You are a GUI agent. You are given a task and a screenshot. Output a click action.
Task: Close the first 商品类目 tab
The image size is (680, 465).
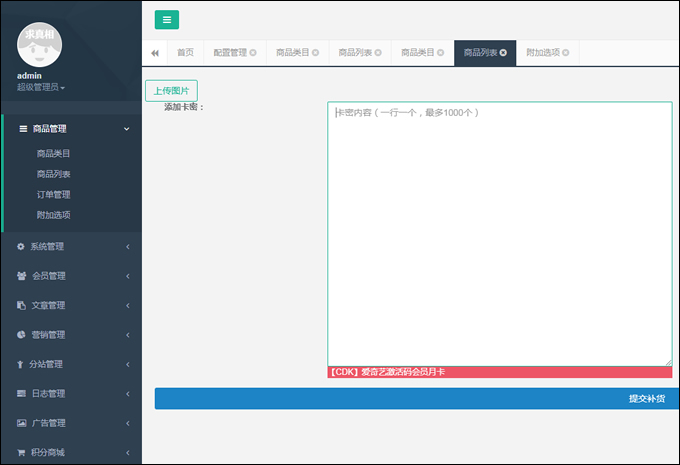pyautogui.click(x=315, y=52)
